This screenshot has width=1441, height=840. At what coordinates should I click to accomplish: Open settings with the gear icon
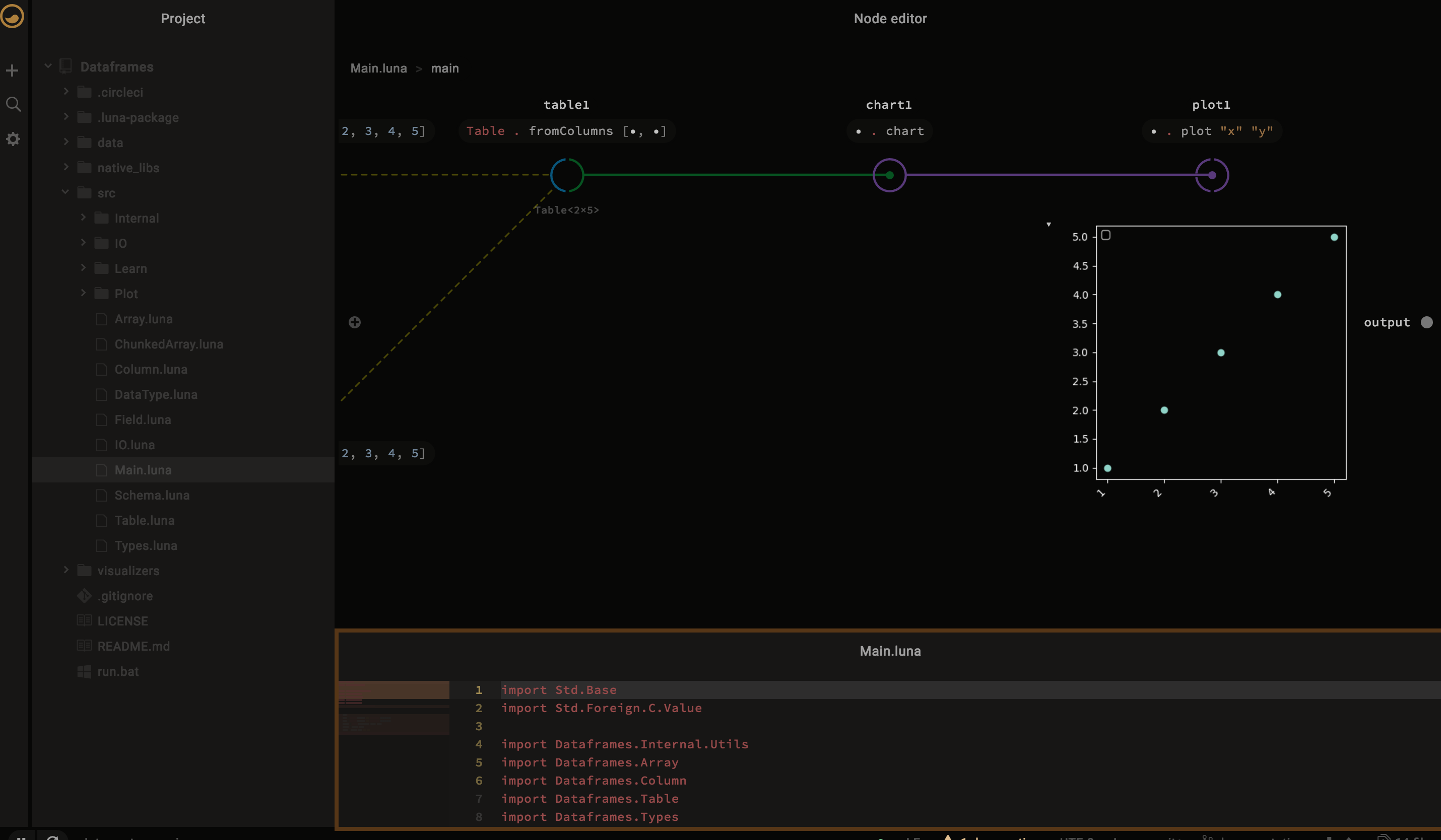click(x=13, y=139)
